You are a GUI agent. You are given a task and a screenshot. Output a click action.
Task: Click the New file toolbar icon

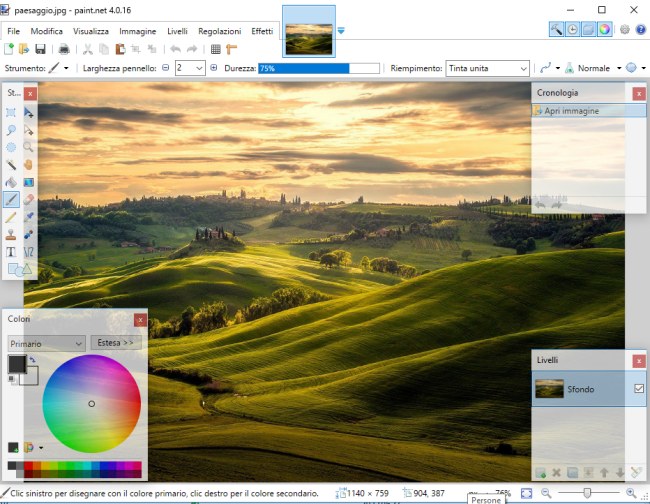pos(9,49)
